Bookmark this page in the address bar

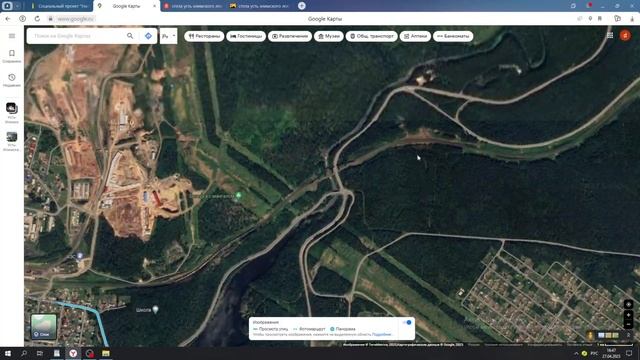600,19
